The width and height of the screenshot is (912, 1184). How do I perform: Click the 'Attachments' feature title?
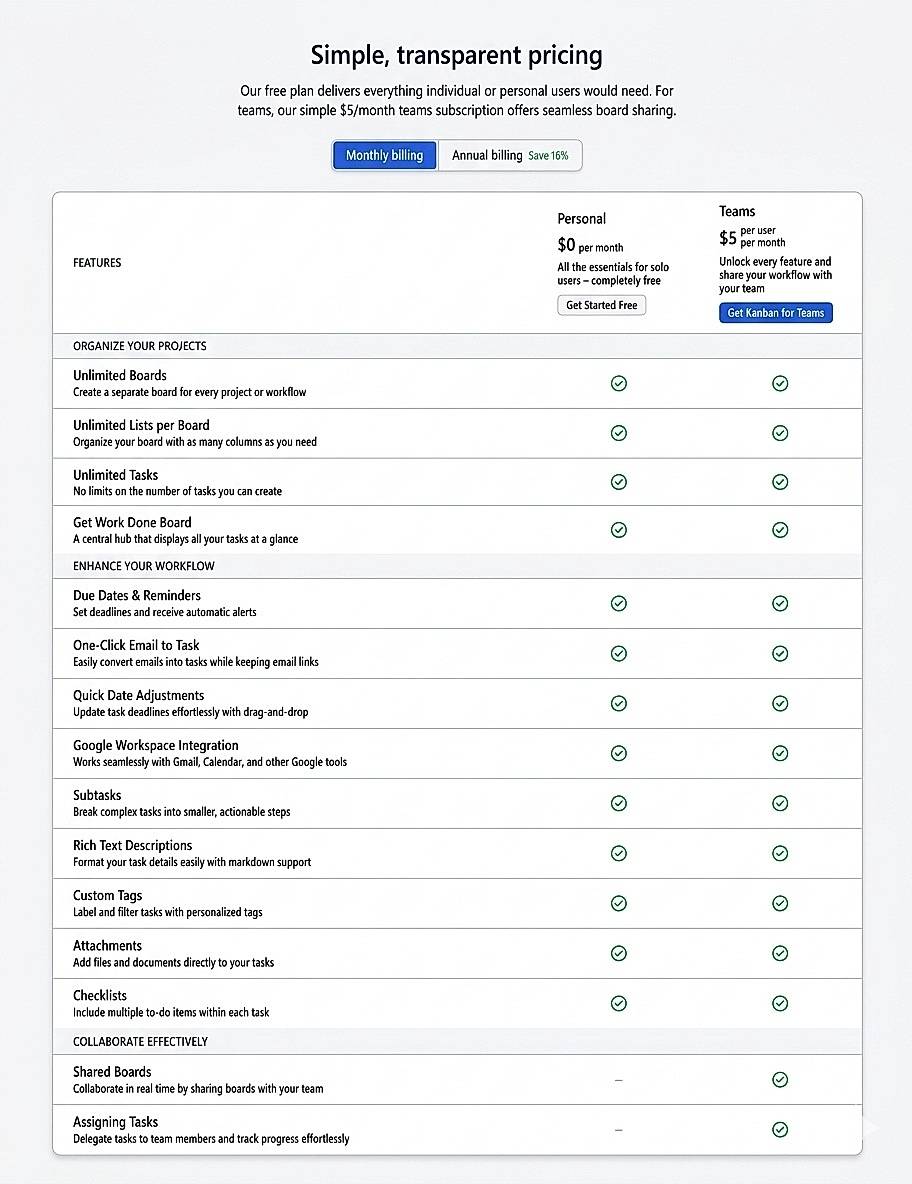tap(107, 945)
